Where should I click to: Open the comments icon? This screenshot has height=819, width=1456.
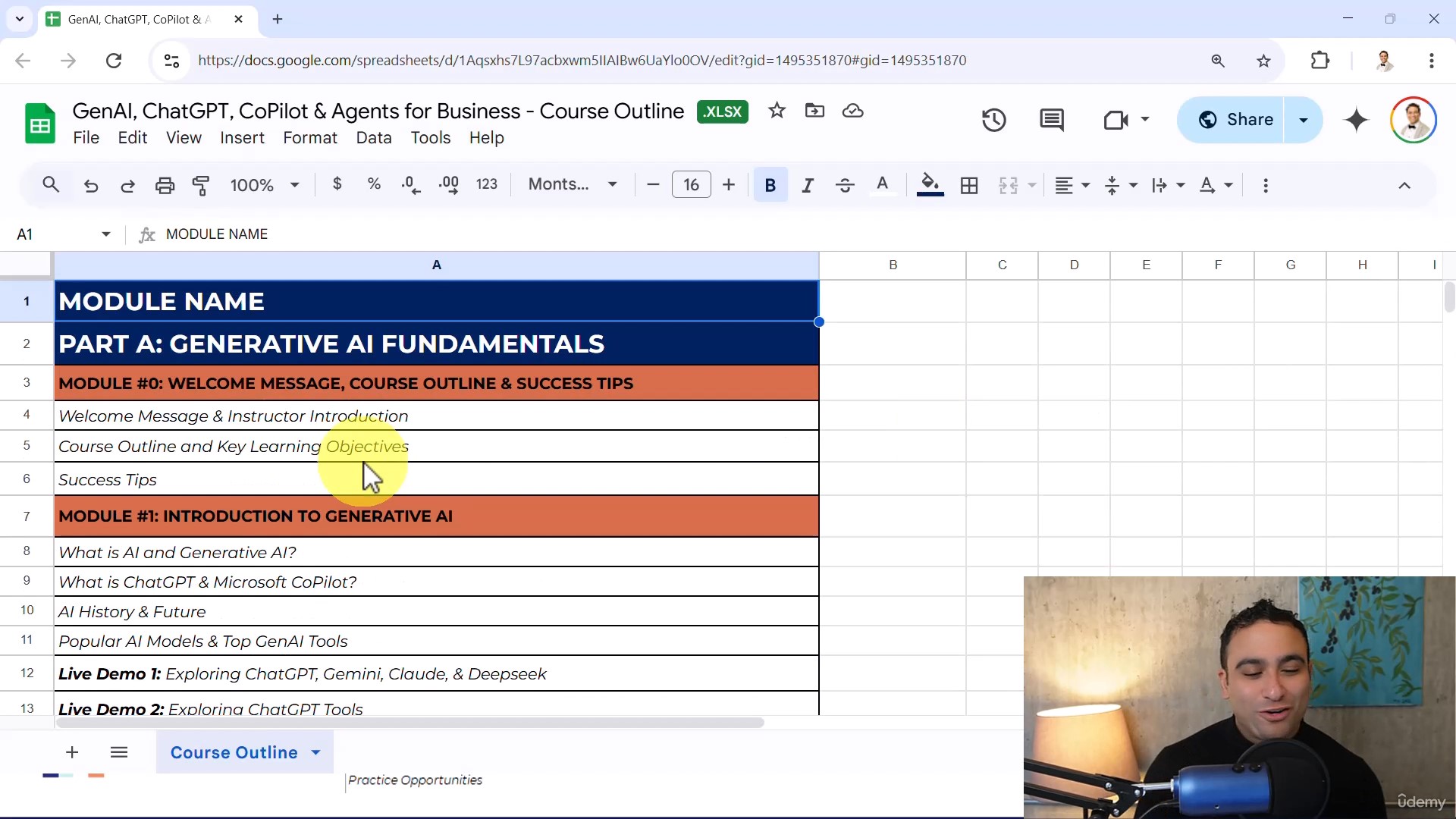coord(1052,120)
